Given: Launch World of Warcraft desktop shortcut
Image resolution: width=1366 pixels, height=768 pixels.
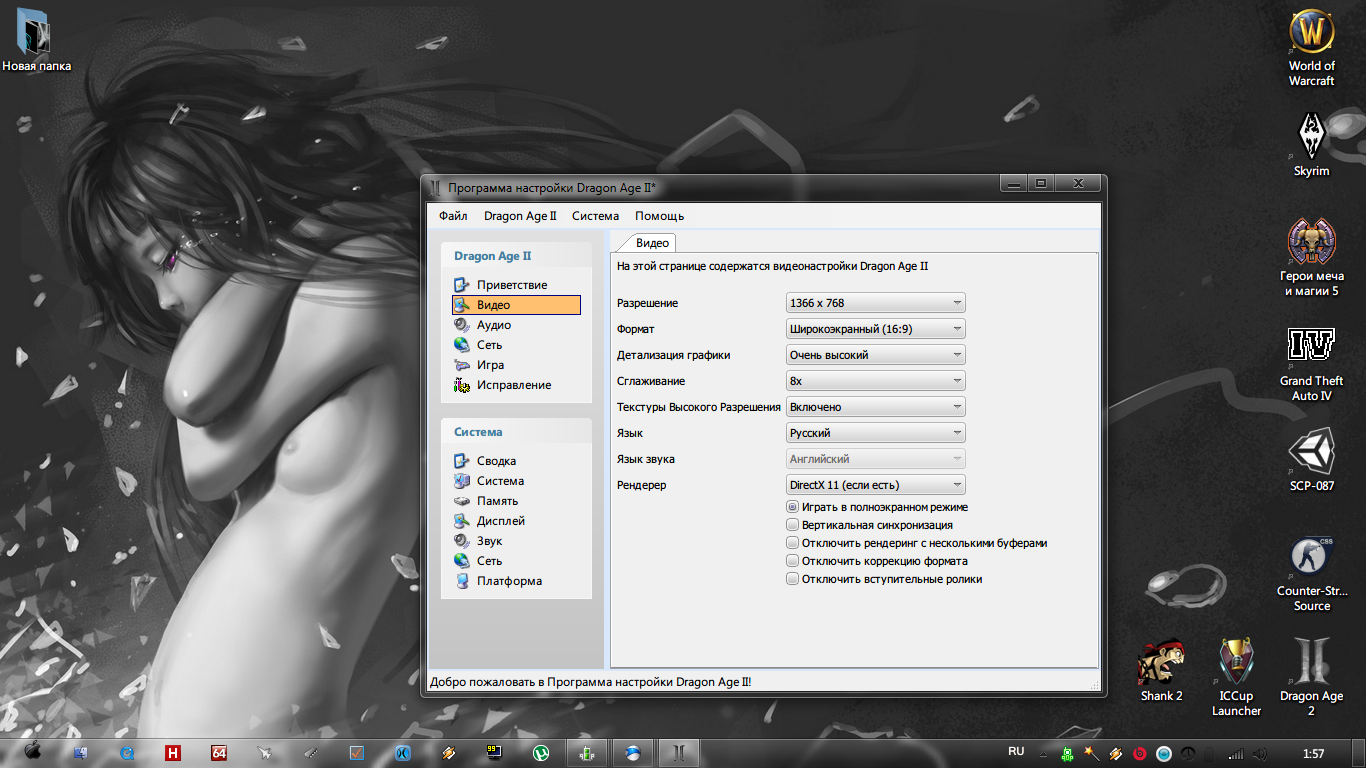Looking at the screenshot, I should point(1311,48).
